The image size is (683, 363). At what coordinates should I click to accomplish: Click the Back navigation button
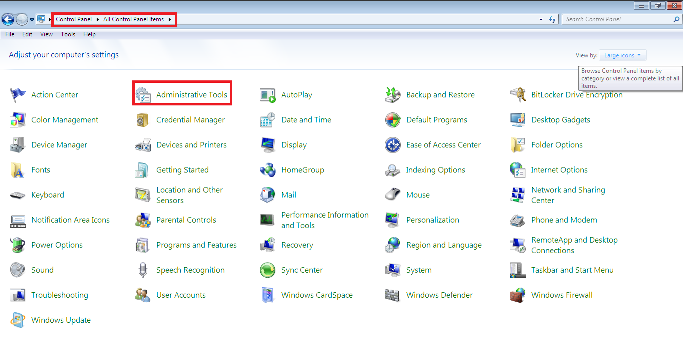[x=8, y=19]
